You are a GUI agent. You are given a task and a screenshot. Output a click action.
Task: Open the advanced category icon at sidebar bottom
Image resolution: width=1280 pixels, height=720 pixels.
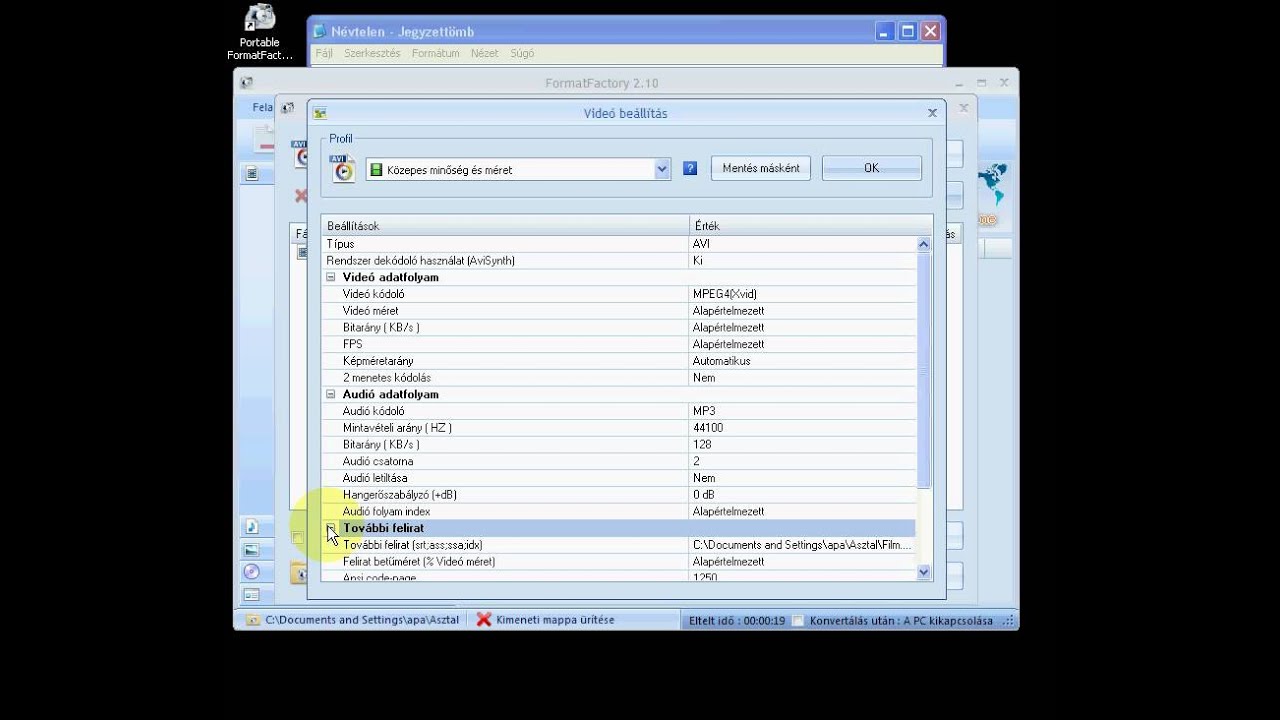click(x=251, y=595)
